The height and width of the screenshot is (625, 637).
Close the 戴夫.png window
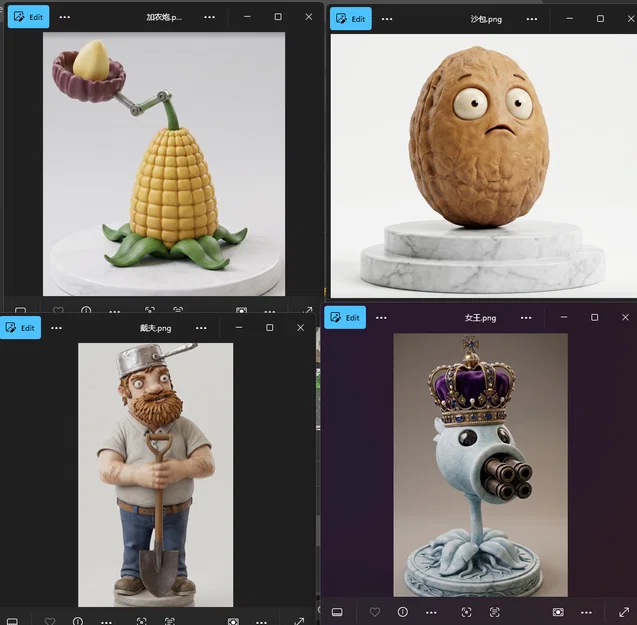300,328
